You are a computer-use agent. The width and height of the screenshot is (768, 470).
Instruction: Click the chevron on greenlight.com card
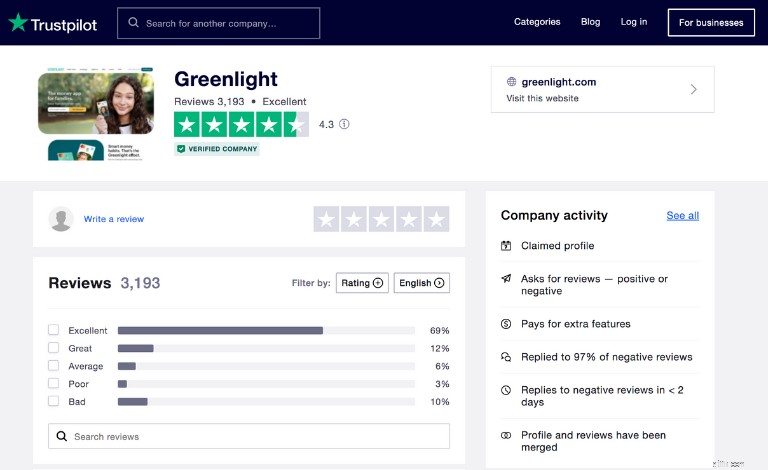click(x=694, y=89)
